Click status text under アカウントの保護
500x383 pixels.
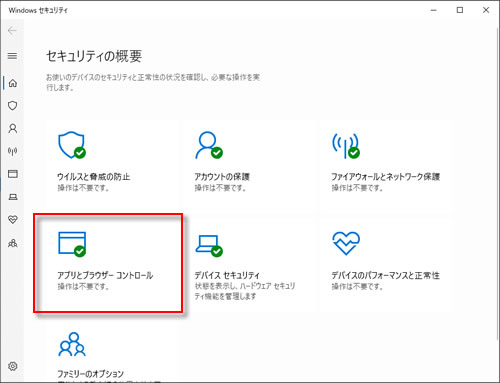(x=220, y=188)
